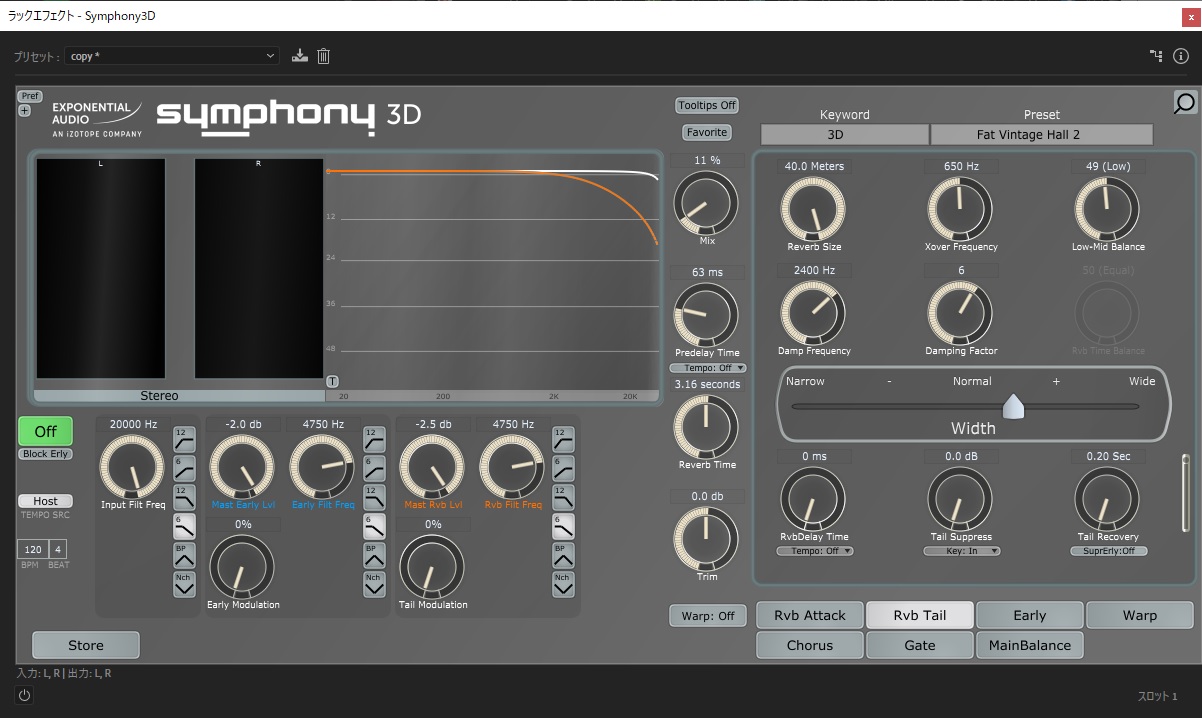Show the Chorus tab
The image size is (1202, 718).
(810, 645)
